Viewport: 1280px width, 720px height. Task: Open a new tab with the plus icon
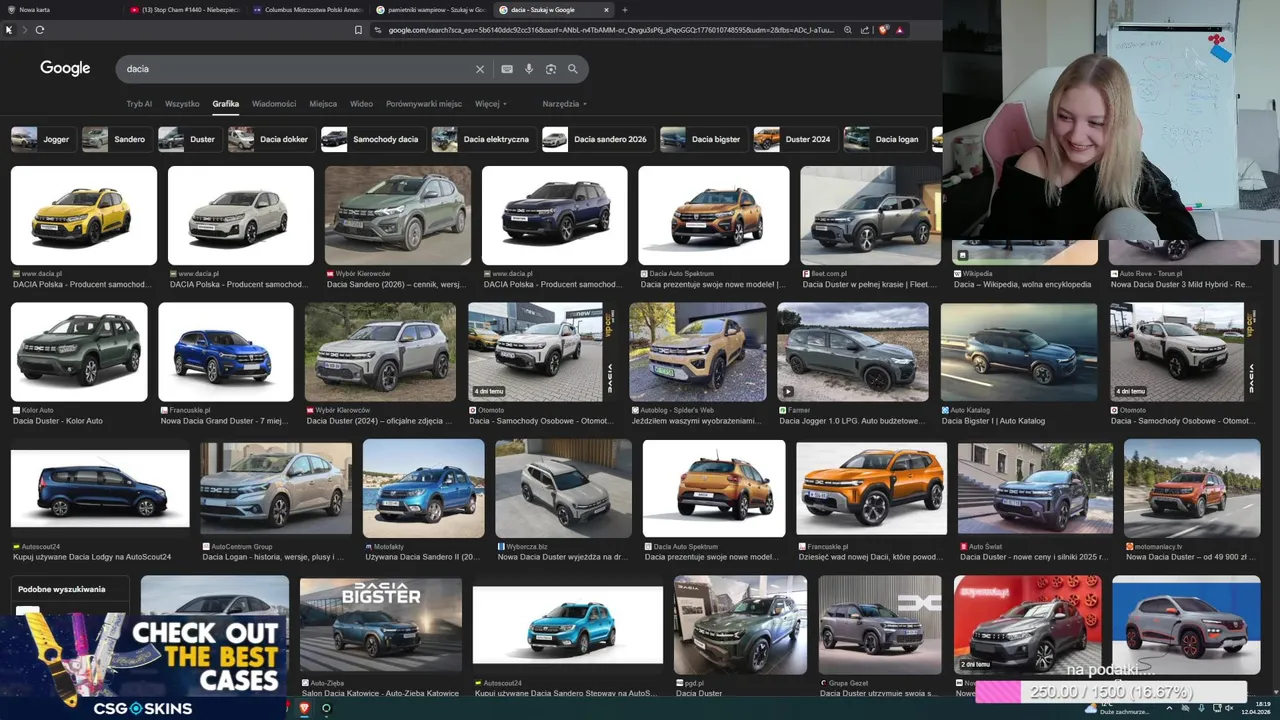(x=625, y=10)
